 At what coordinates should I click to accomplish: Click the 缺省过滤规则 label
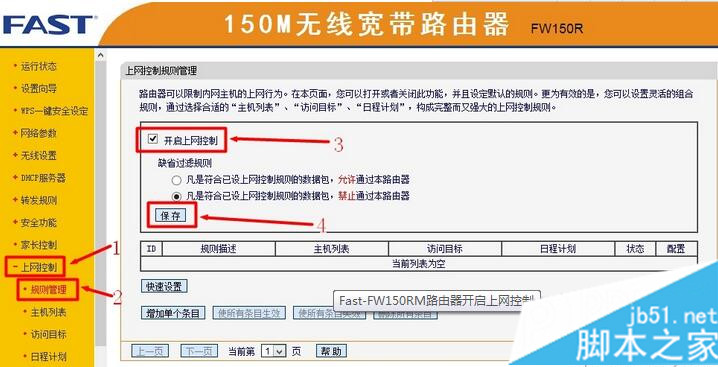point(185,163)
